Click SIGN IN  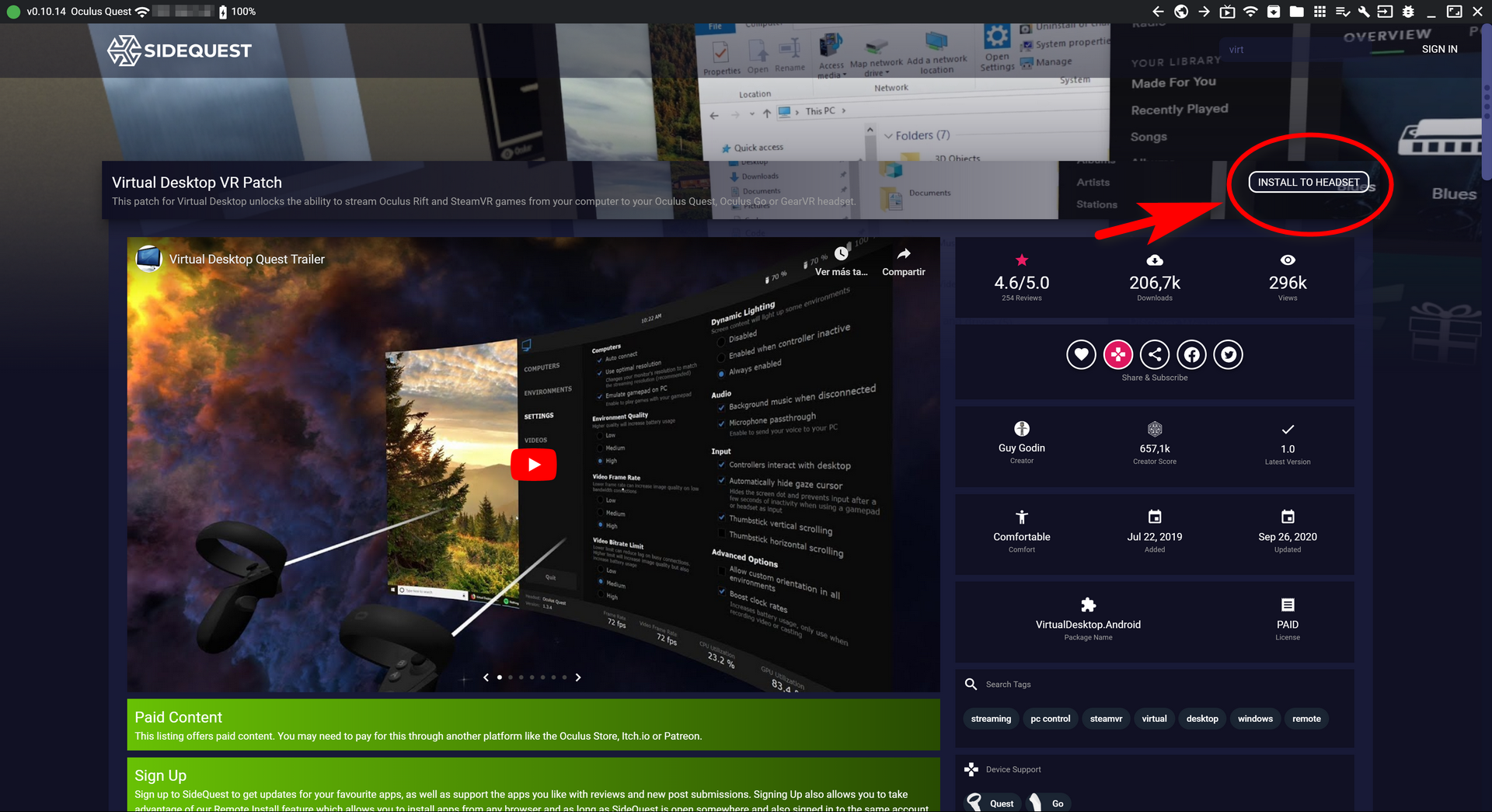click(1439, 49)
